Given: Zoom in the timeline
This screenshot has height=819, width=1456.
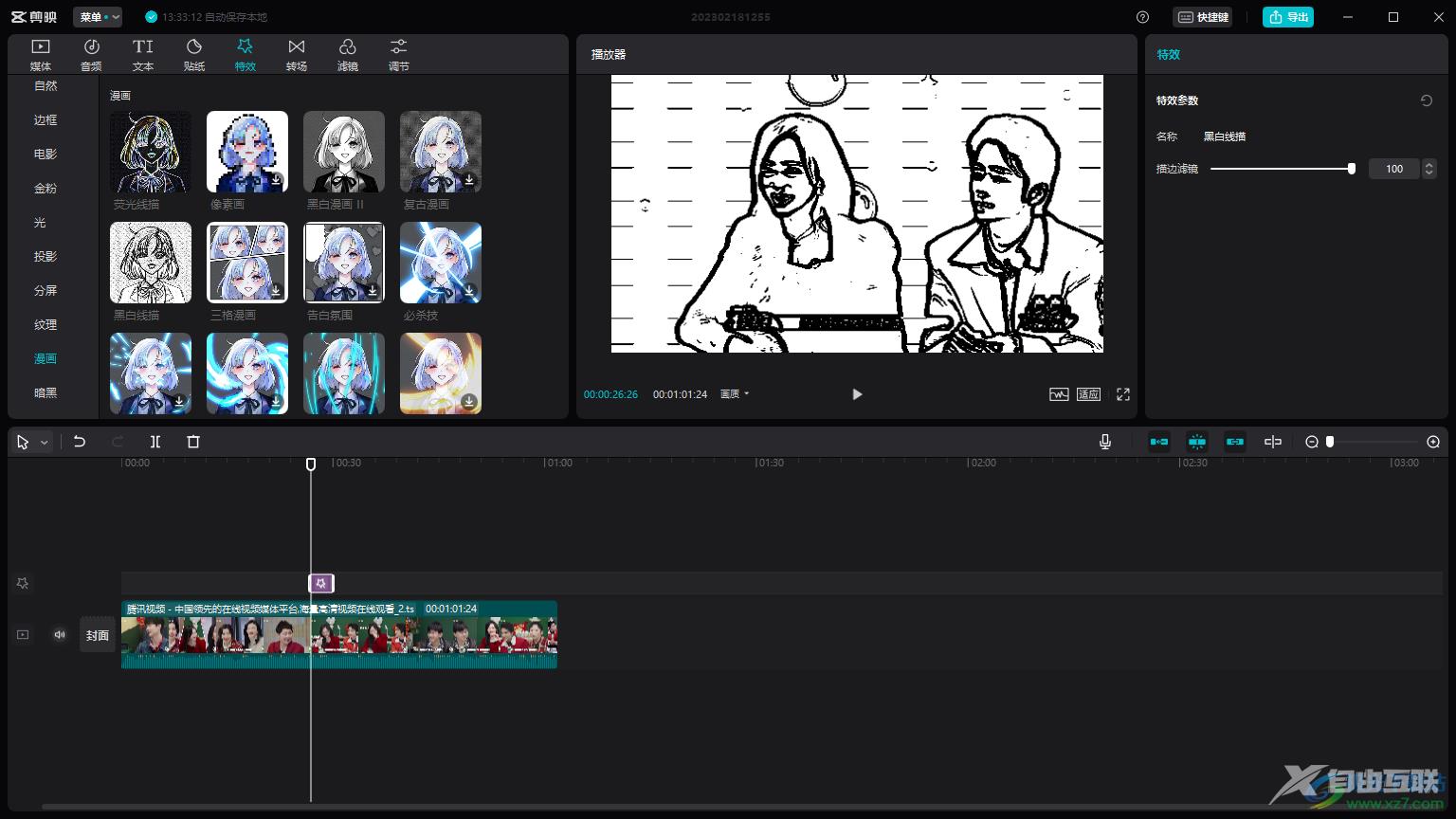Looking at the screenshot, I should click(x=1433, y=442).
